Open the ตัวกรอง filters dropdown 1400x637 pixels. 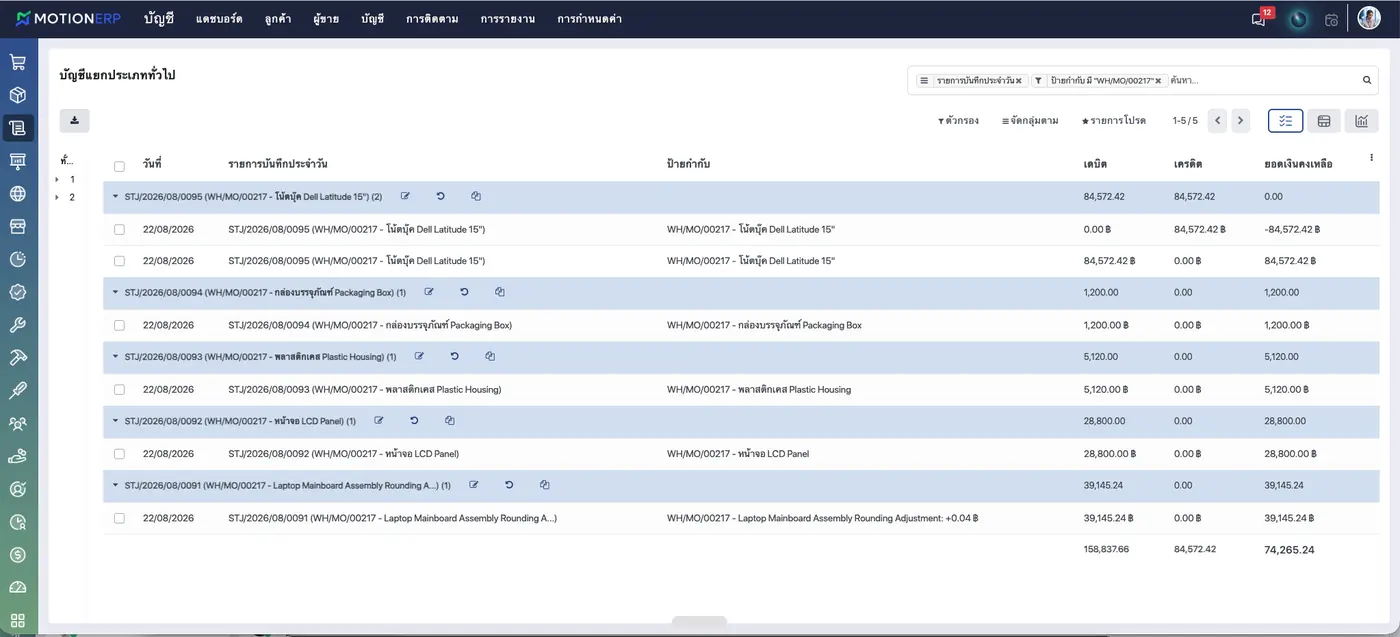[x=958, y=121]
